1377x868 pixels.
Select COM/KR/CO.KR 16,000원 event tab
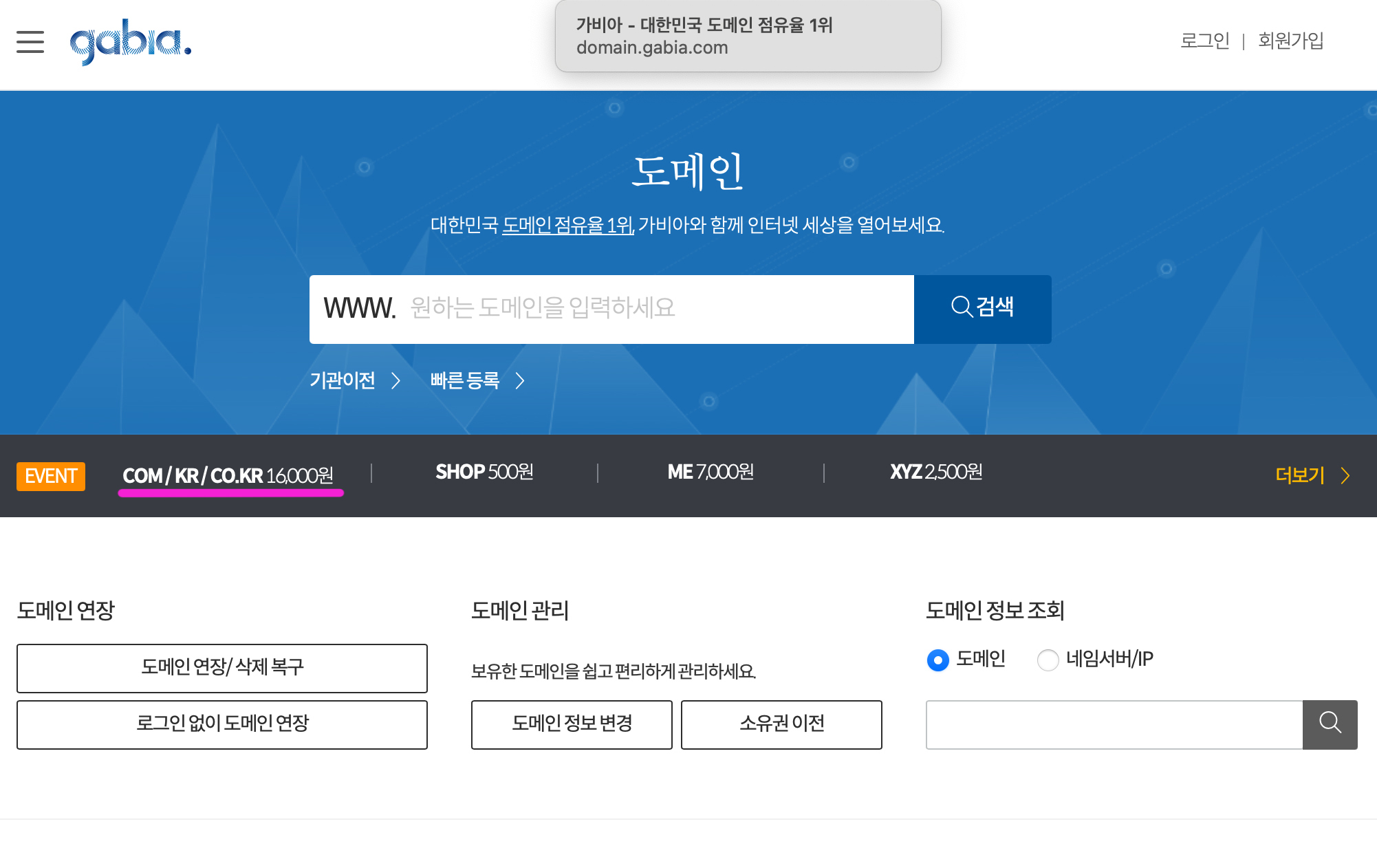(x=228, y=475)
